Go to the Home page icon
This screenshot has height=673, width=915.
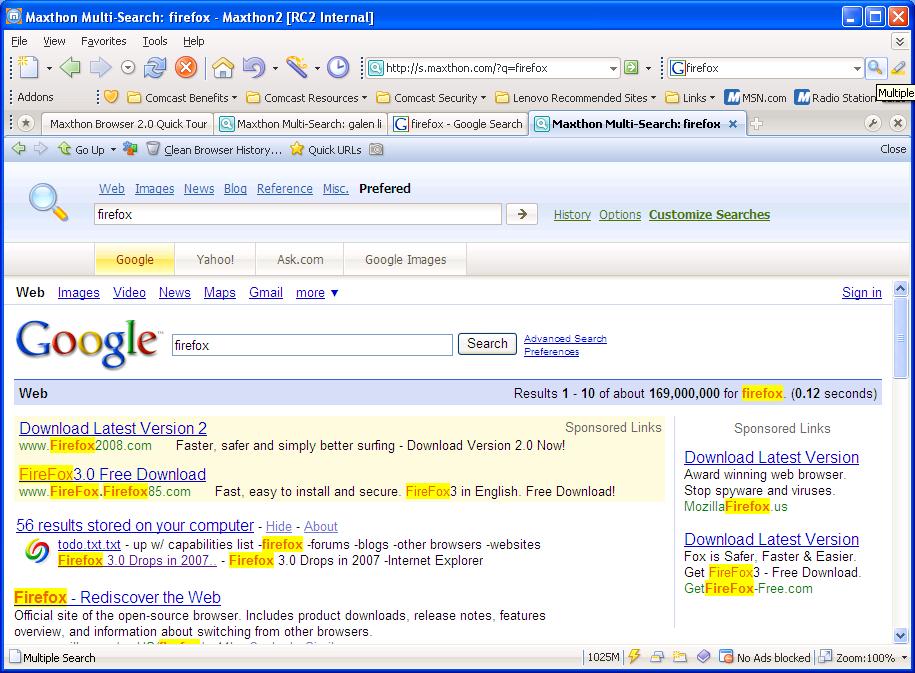[223, 68]
